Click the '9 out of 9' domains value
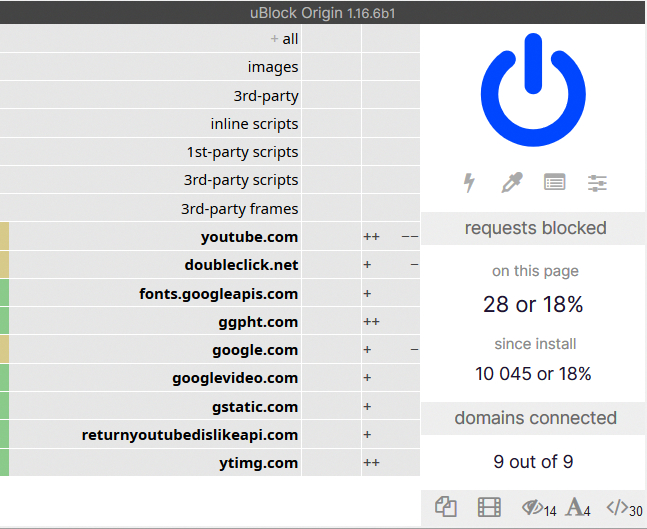Screen dimensions: 647x529 pyautogui.click(x=533, y=461)
